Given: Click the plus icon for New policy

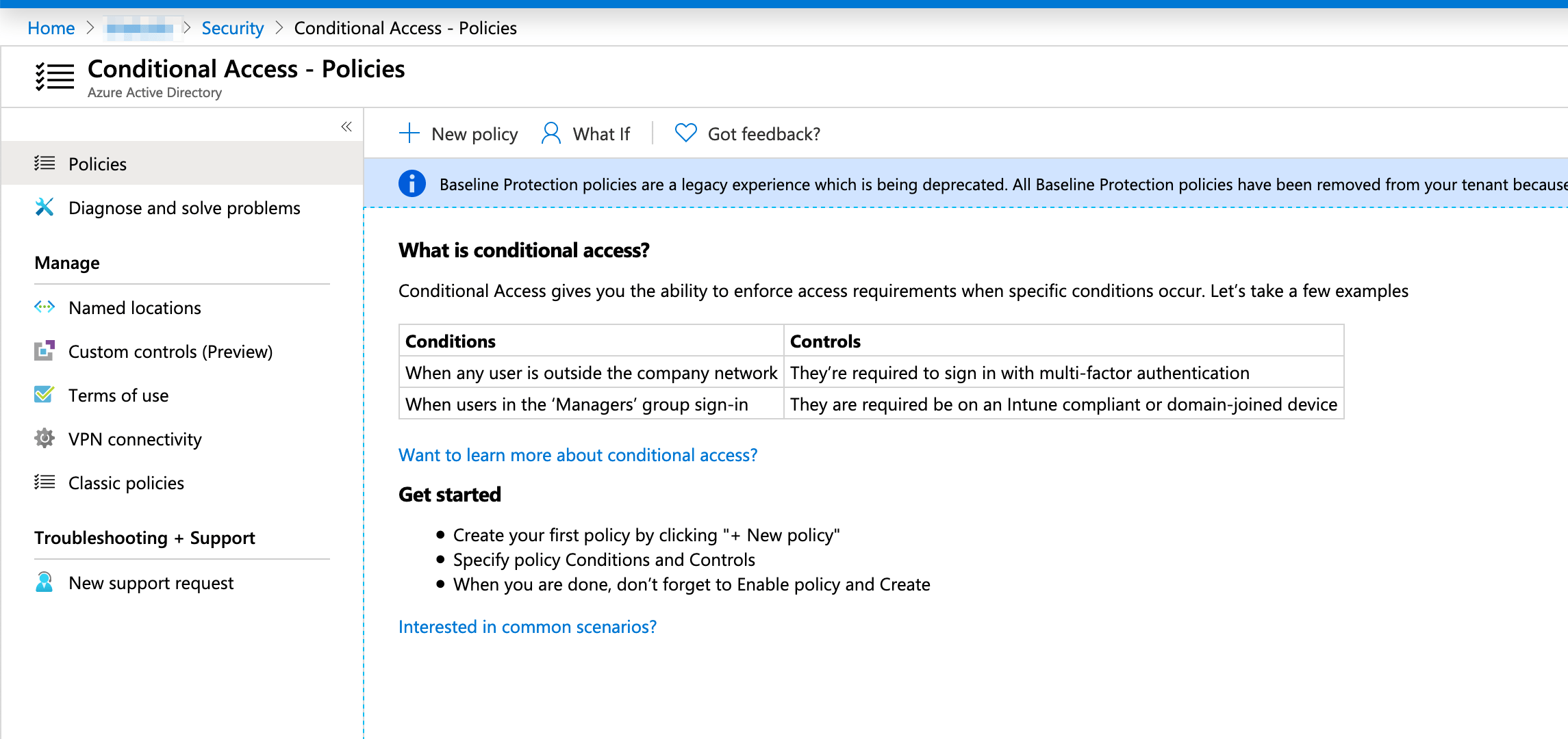Looking at the screenshot, I should [x=409, y=133].
